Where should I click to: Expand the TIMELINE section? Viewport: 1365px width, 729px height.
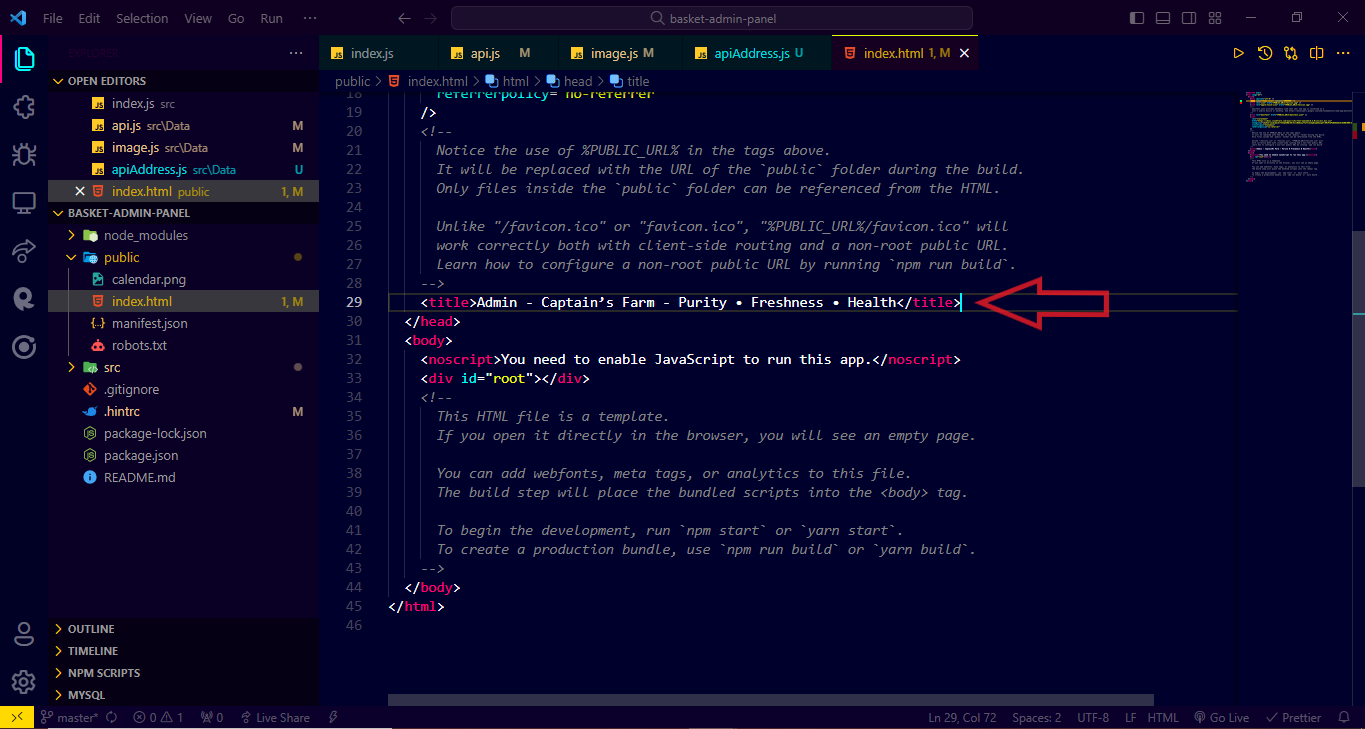(183, 651)
